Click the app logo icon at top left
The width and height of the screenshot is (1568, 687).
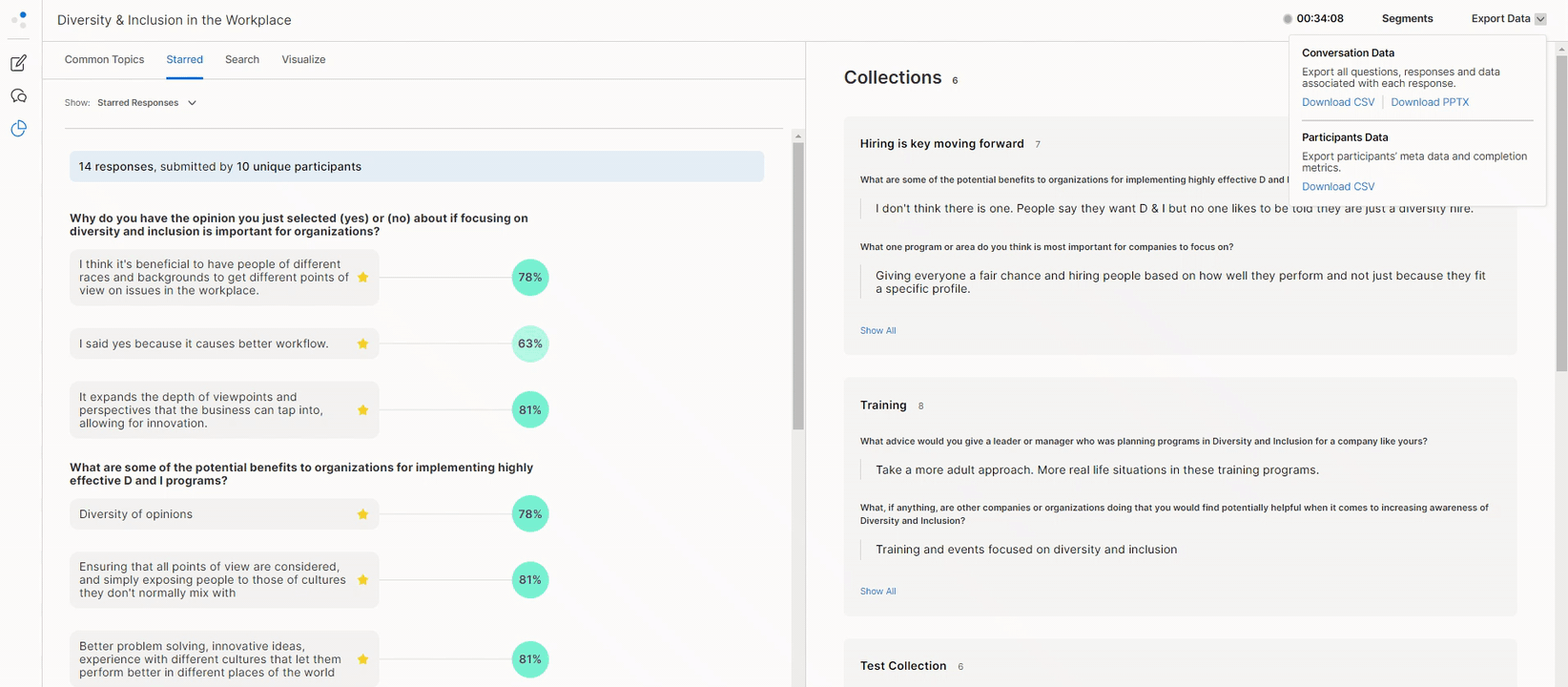point(19,19)
